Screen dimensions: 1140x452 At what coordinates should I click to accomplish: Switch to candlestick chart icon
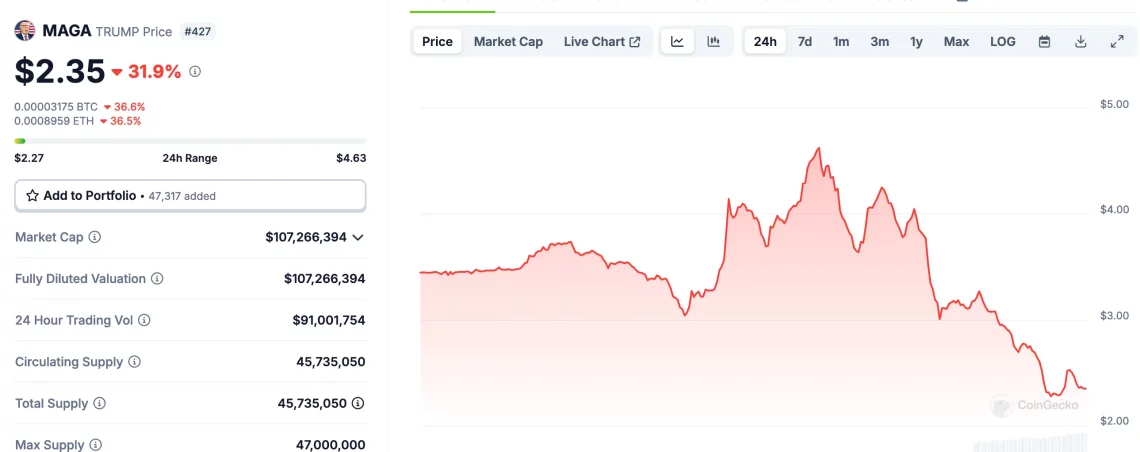click(713, 42)
